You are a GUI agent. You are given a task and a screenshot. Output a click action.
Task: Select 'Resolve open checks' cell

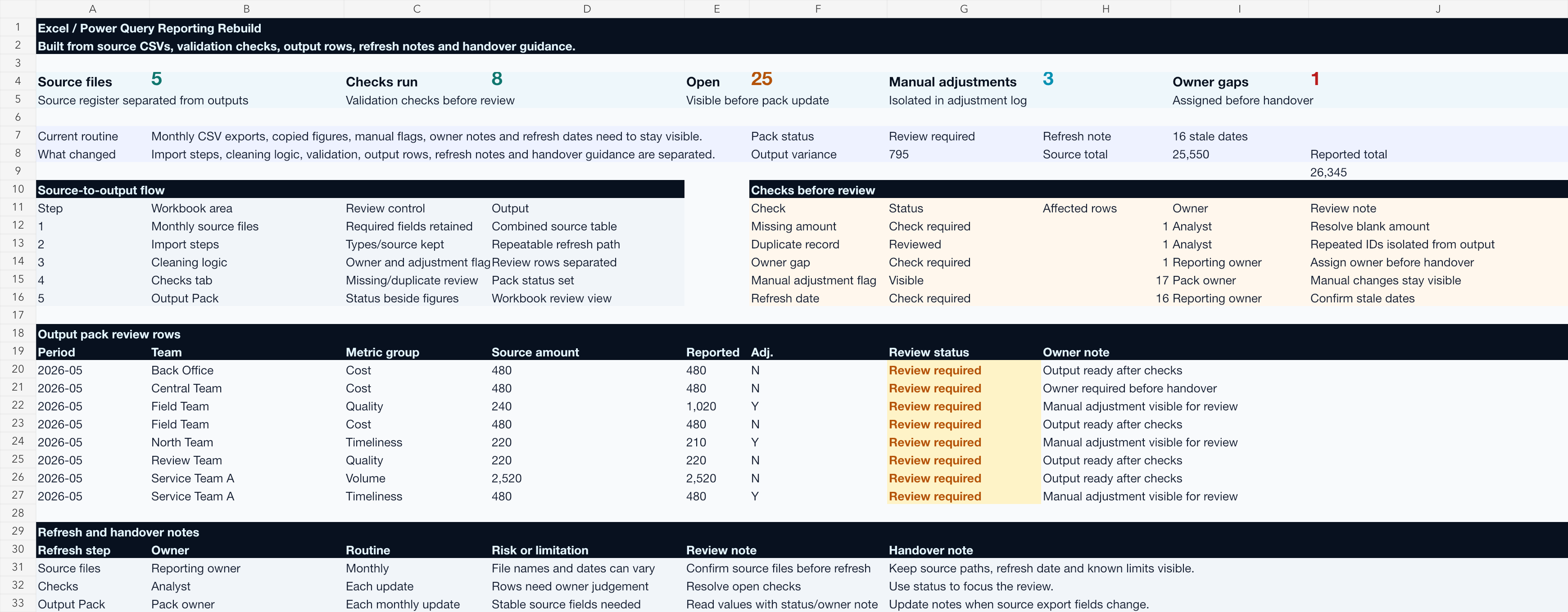click(x=743, y=586)
